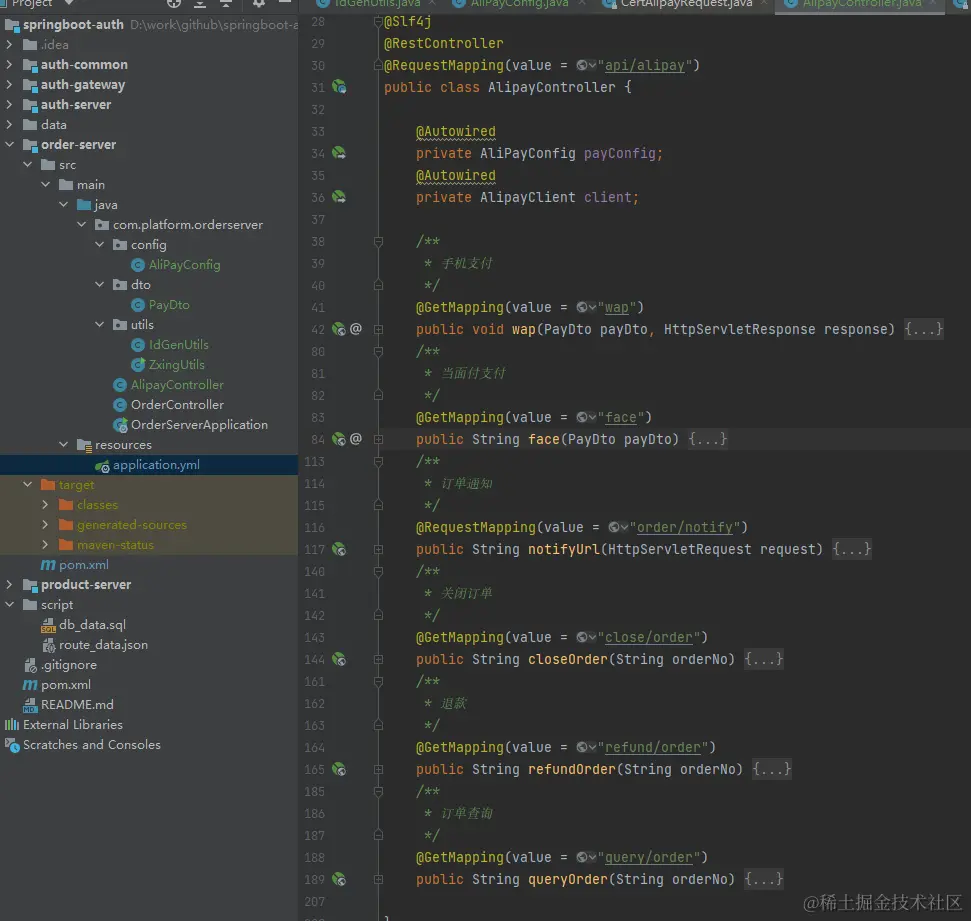Expand the auth-common module

pos(9,64)
